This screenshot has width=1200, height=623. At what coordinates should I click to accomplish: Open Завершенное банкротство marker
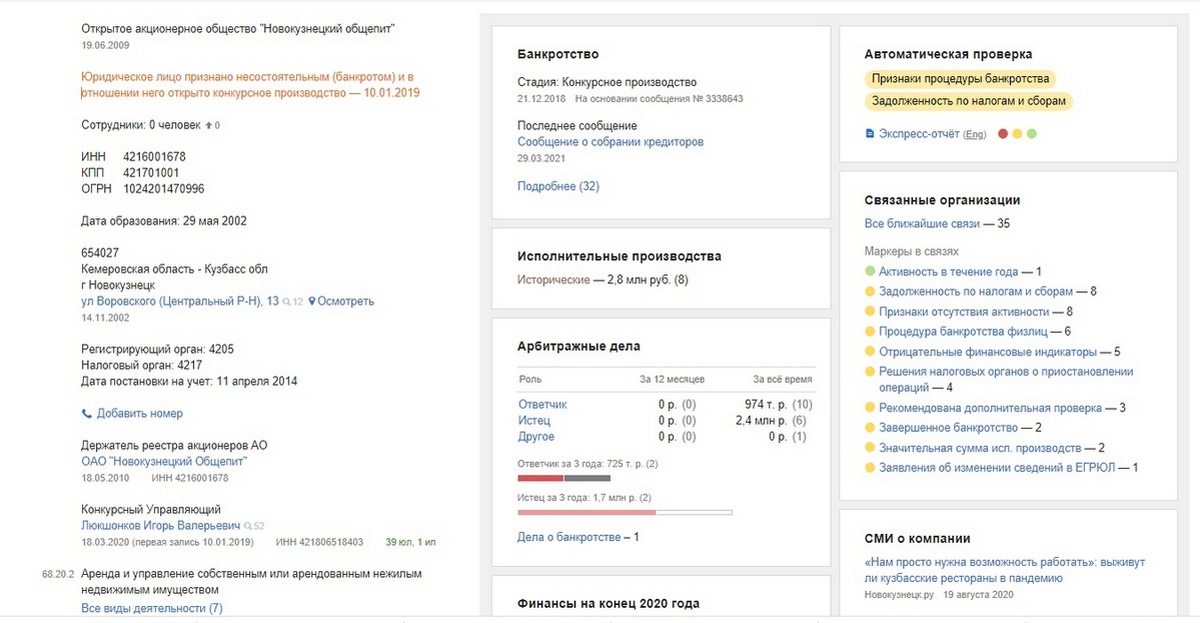pyautogui.click(x=948, y=427)
